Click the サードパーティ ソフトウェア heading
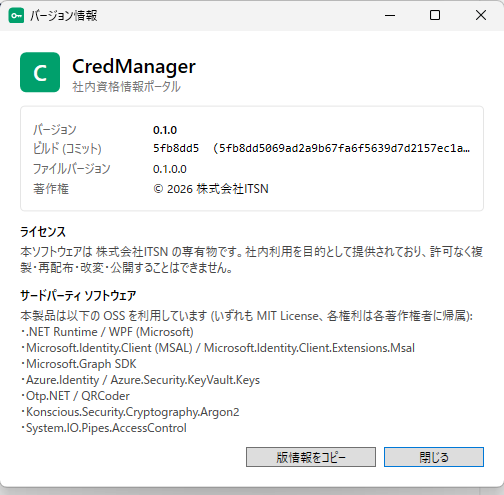This screenshot has height=495, width=504. (x=78, y=296)
